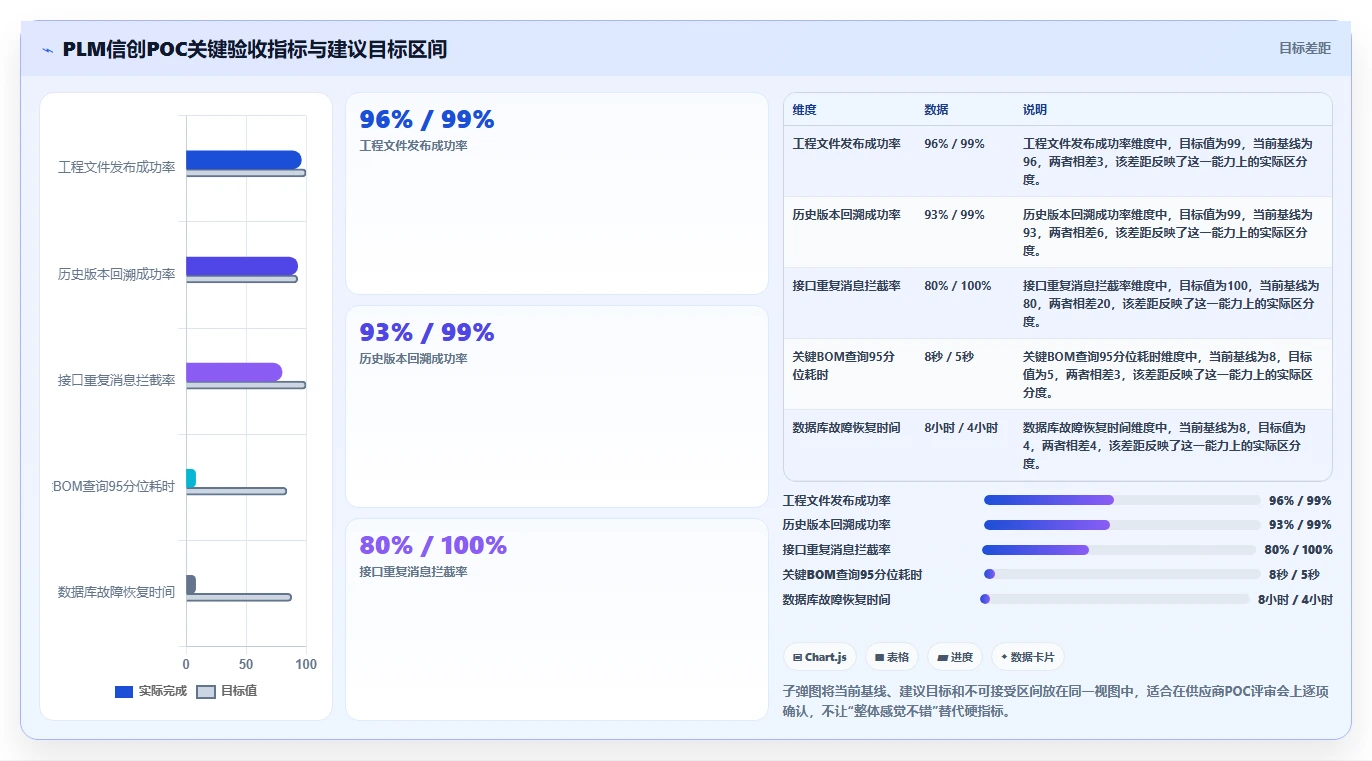This screenshot has width=1372, height=761.
Task: Click the 数据库故障恢复时间 y-axis chart label
Action: coord(117,592)
